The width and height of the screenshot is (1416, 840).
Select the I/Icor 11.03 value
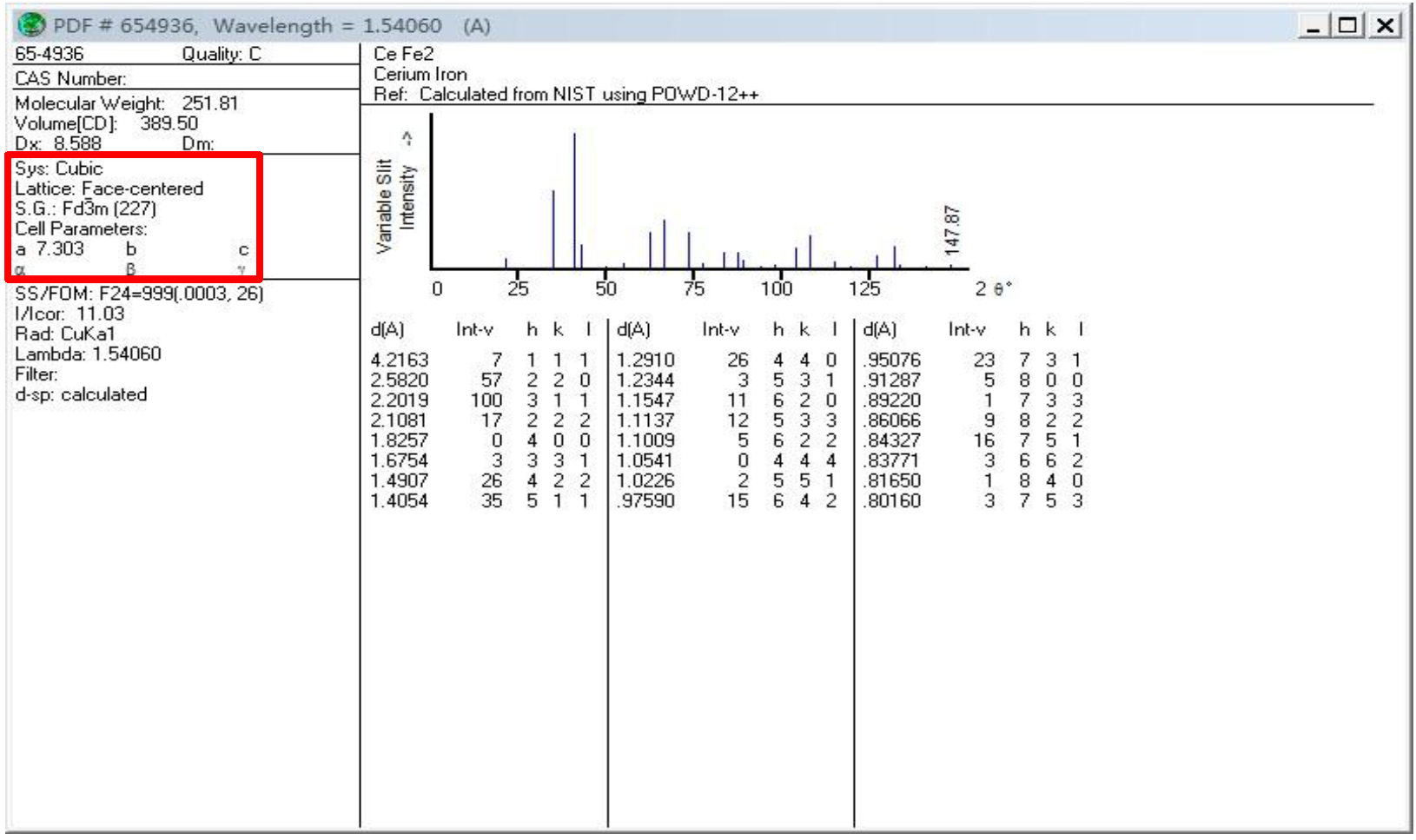pyautogui.click(x=100, y=314)
